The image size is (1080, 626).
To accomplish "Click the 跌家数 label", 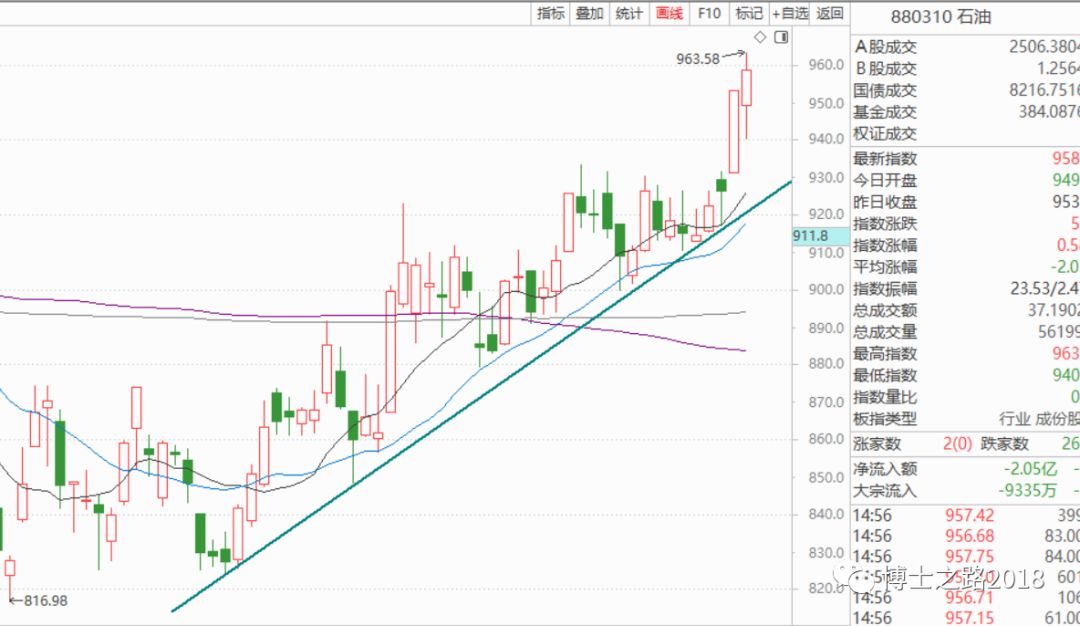I will tap(1004, 444).
